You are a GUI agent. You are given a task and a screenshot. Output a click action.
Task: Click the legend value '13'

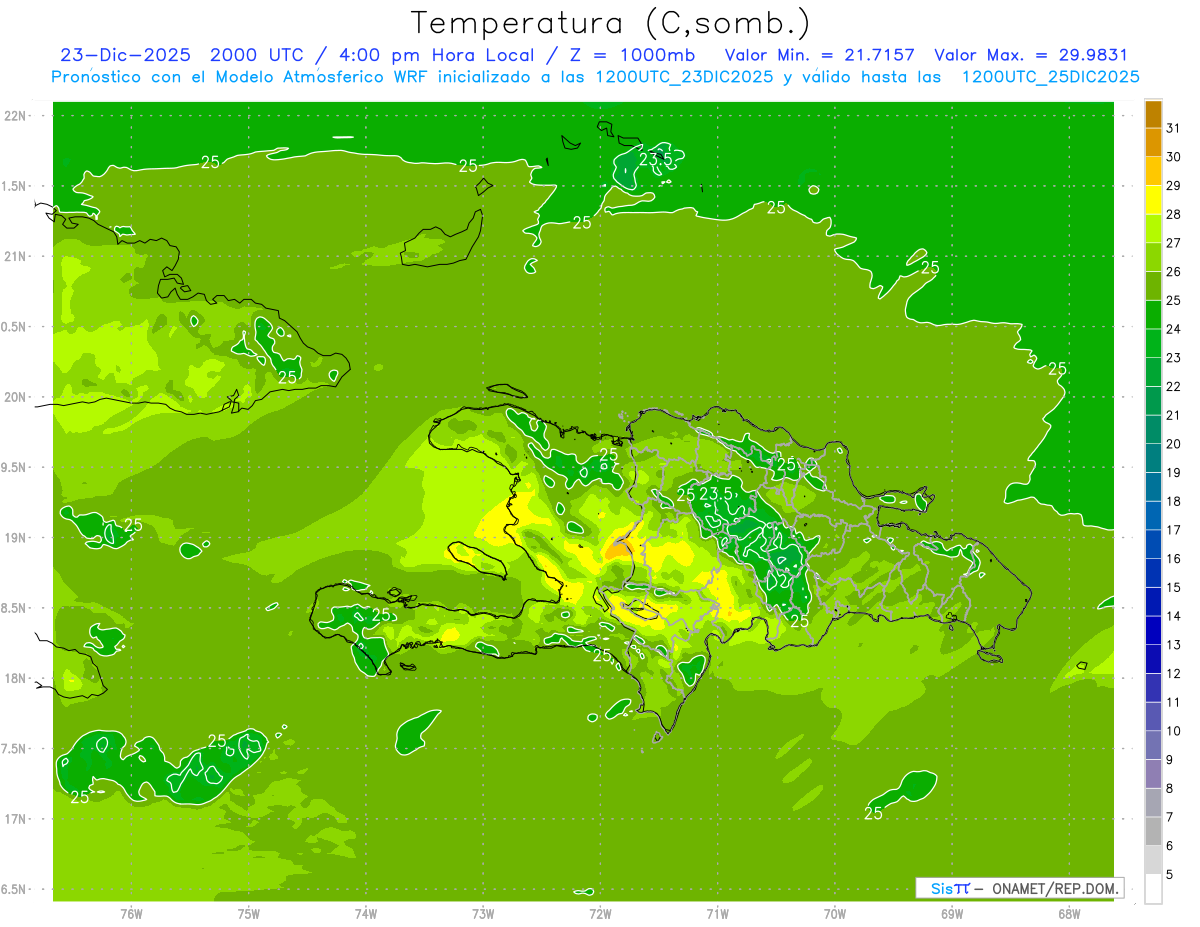(x=1174, y=645)
